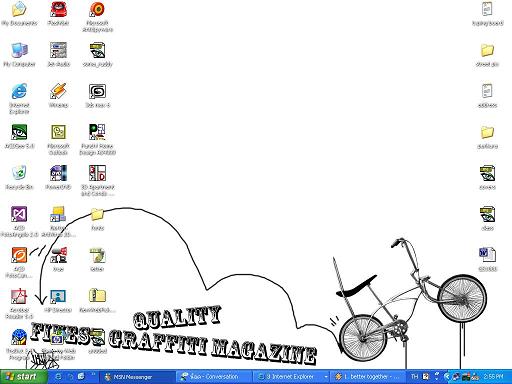Select the 3ds max 6 shortcut
This screenshot has height=384, width=512.
[x=97, y=96]
